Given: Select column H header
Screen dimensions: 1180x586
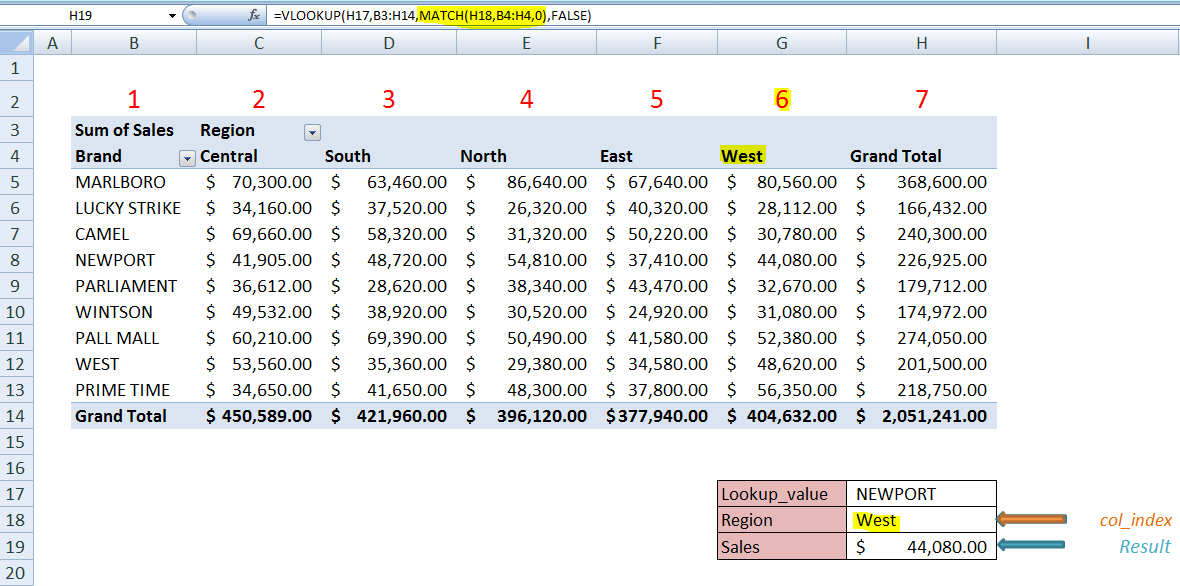Looking at the screenshot, I should tap(922, 44).
